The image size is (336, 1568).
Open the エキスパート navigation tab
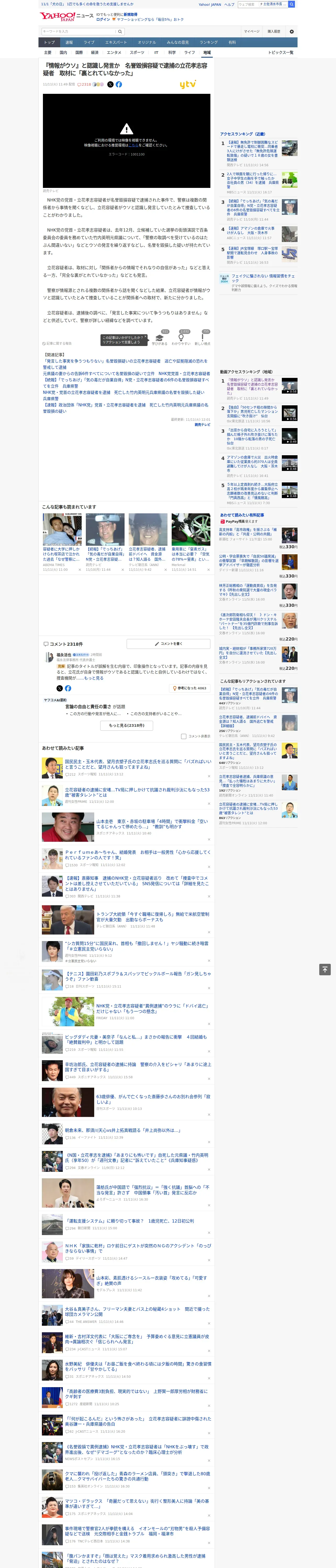click(116, 43)
